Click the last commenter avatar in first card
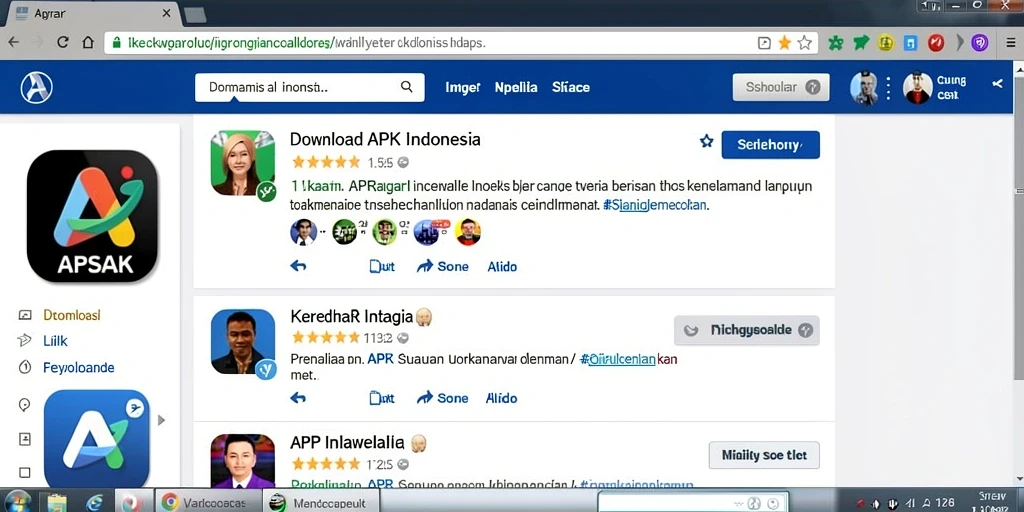Screen dimensions: 1024x512 click(468, 231)
